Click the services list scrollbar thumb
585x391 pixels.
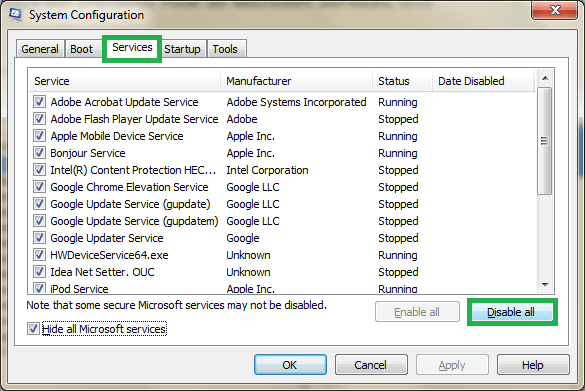(x=545, y=141)
